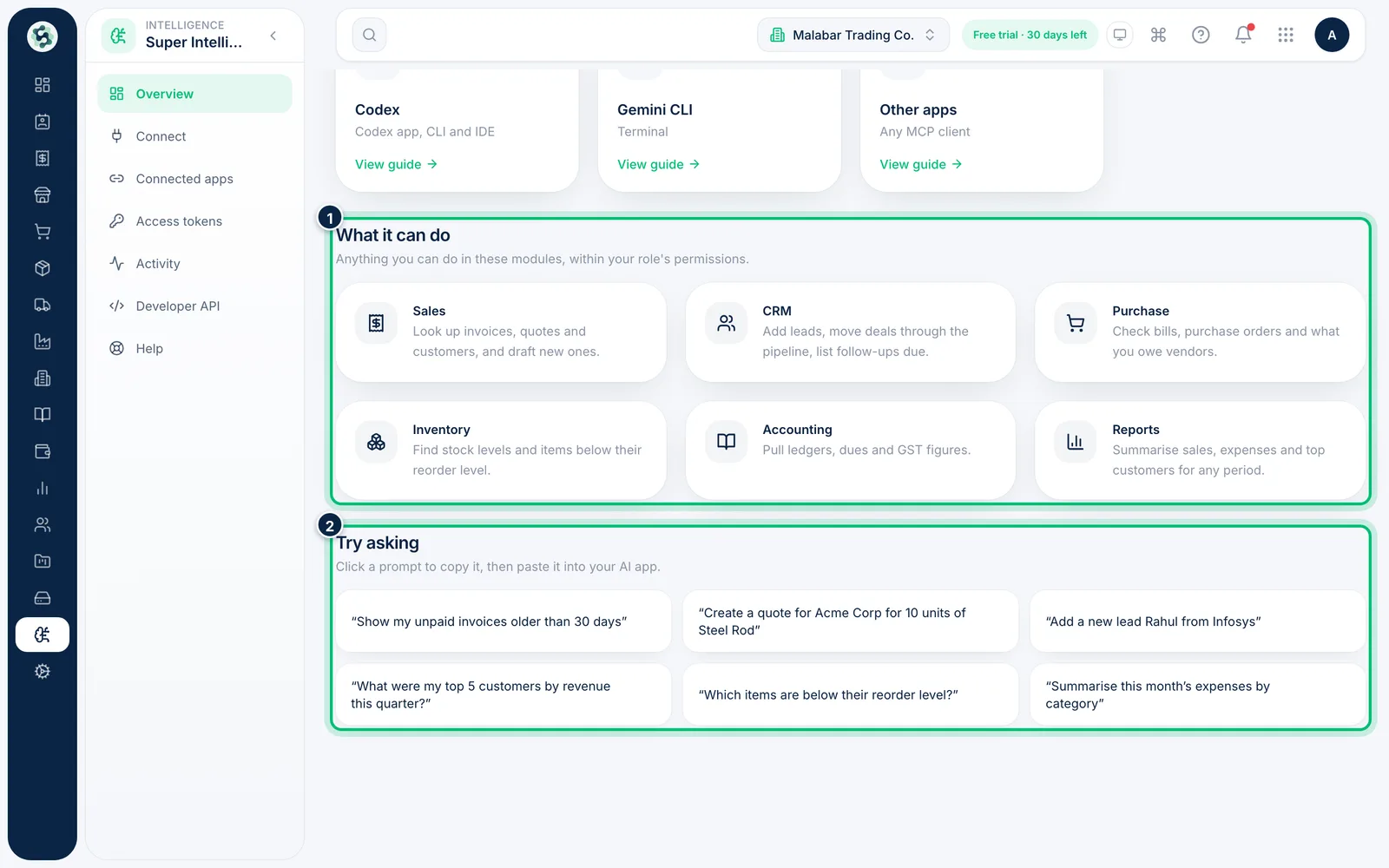This screenshot has height=868, width=1389.
Task: Click the Reports module card
Action: tap(1200, 450)
